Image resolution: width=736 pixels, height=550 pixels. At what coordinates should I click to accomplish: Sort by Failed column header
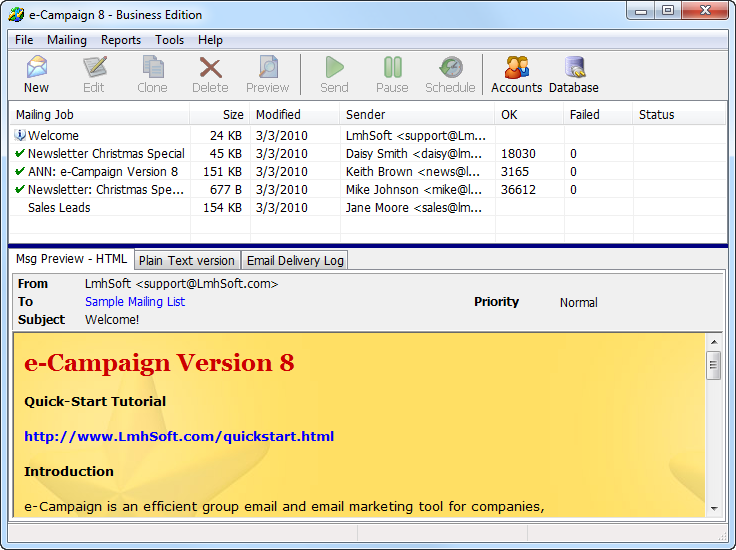pos(598,115)
